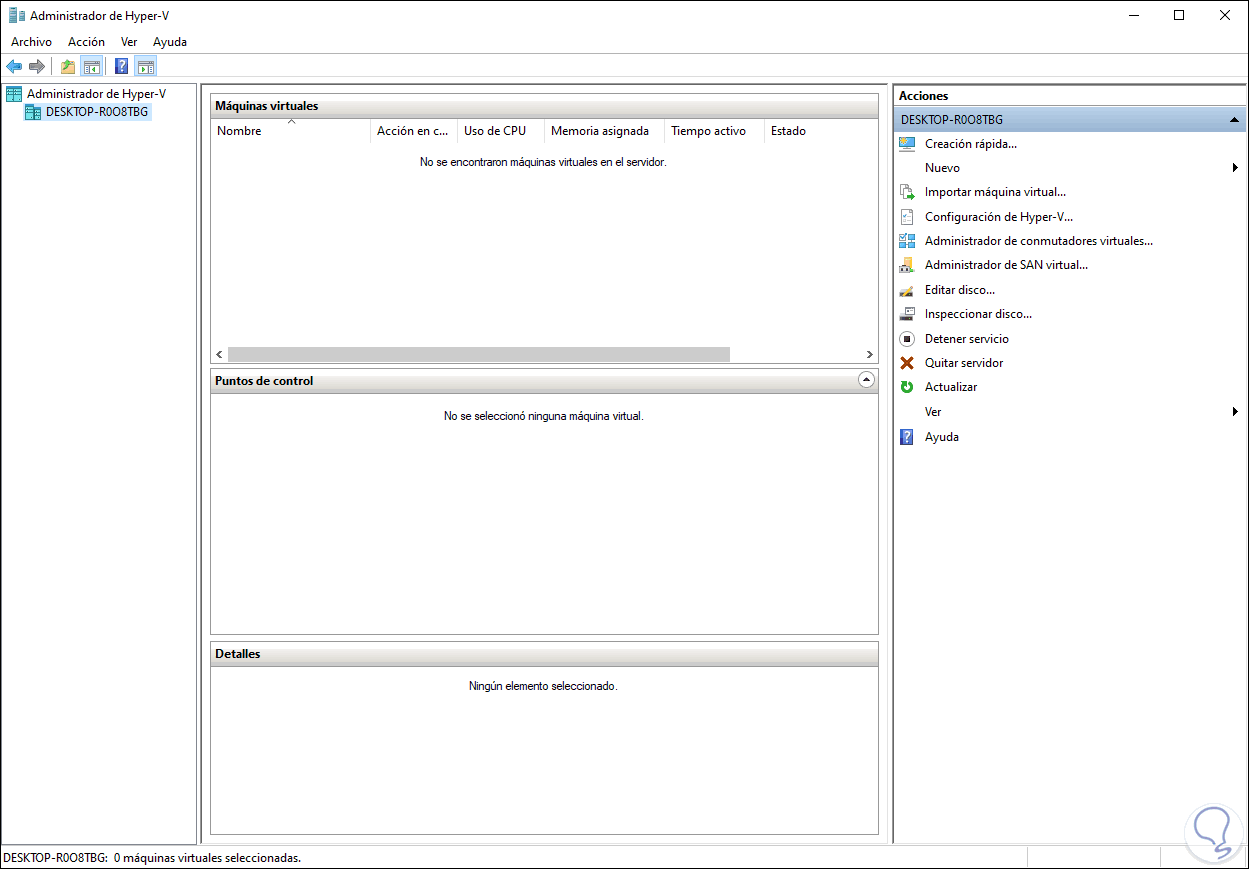
Task: Sort by the Nombre column header
Action: pyautogui.click(x=290, y=131)
